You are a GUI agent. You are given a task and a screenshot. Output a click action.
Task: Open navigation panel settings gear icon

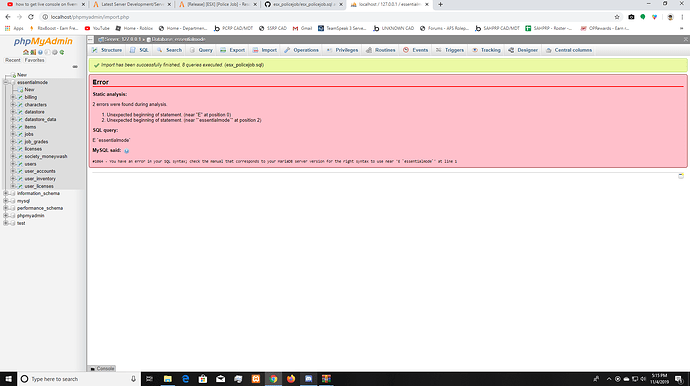tap(55, 52)
